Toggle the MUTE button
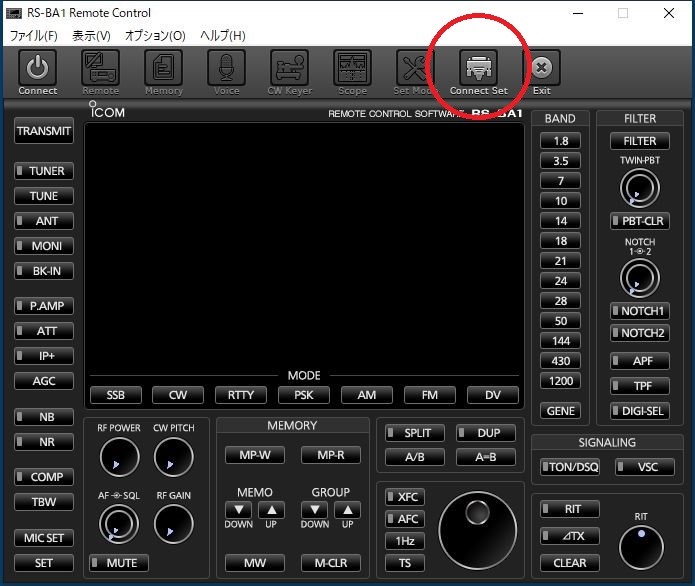This screenshot has width=695, height=586. (119, 563)
